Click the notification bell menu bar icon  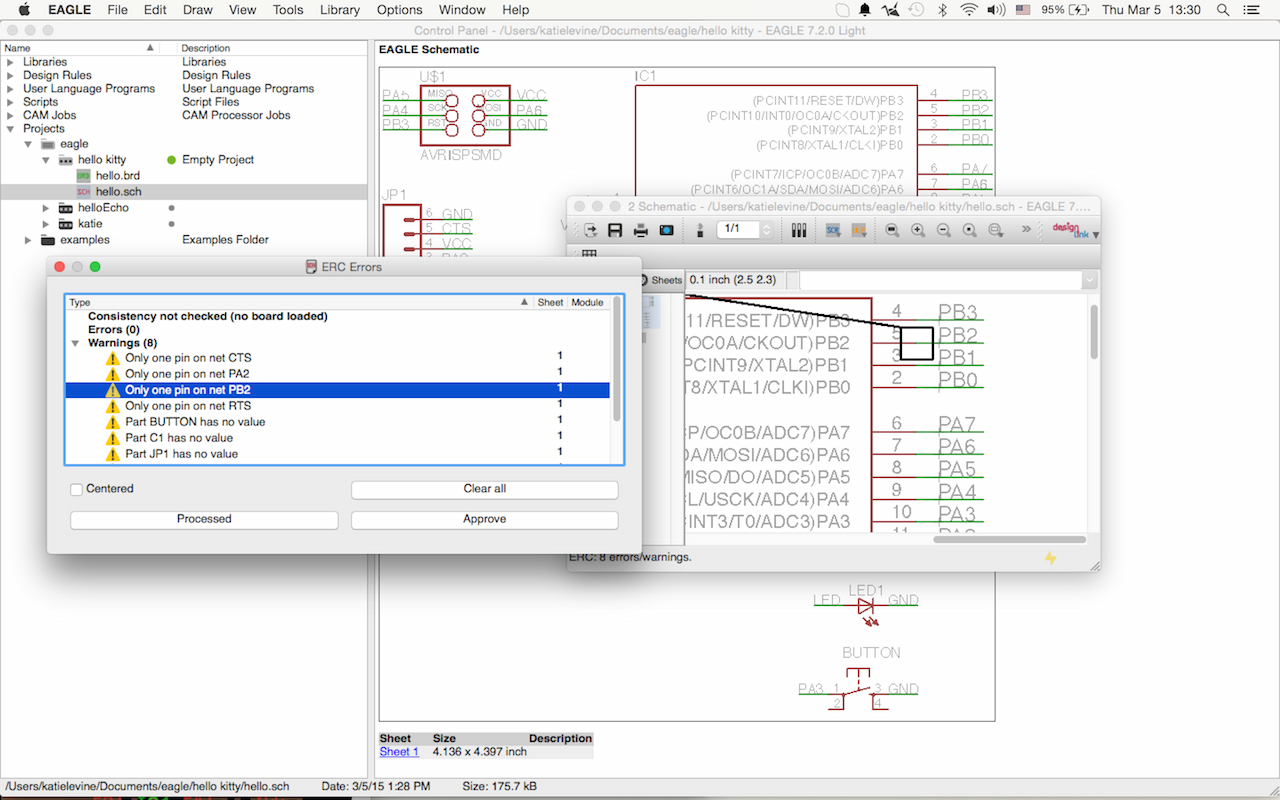864,10
